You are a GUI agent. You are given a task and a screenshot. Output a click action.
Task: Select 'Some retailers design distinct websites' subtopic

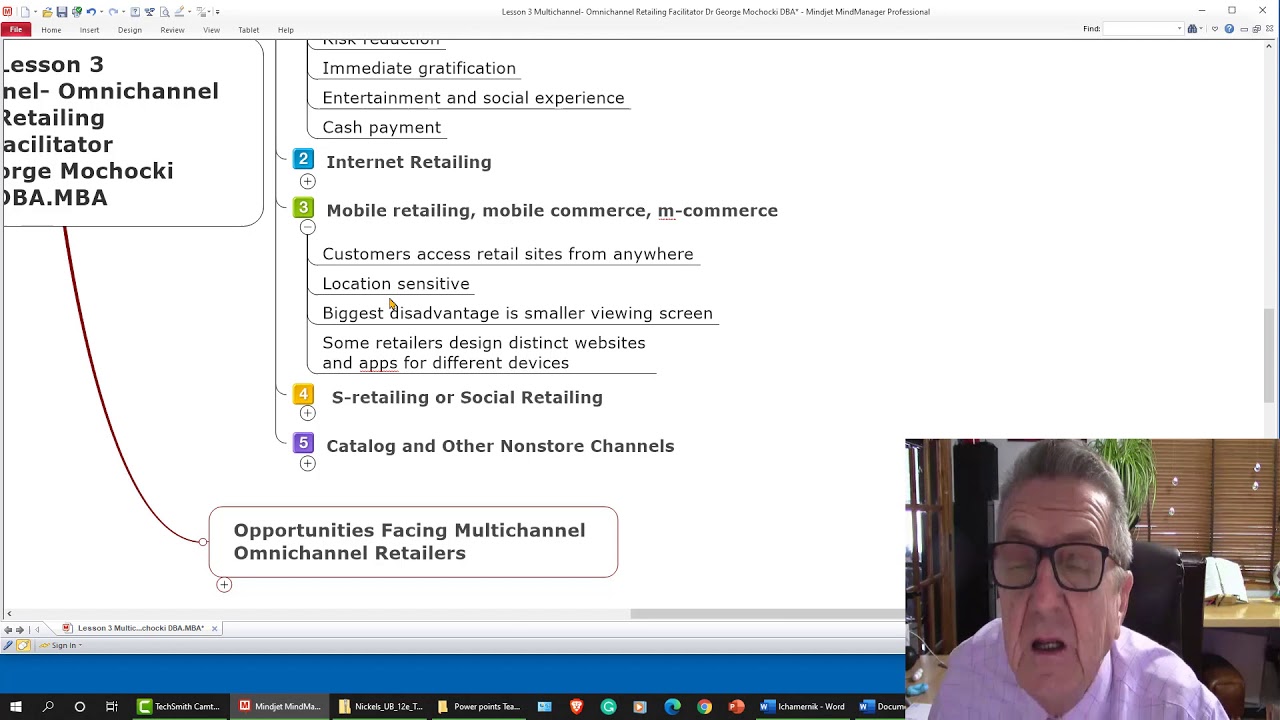(484, 353)
